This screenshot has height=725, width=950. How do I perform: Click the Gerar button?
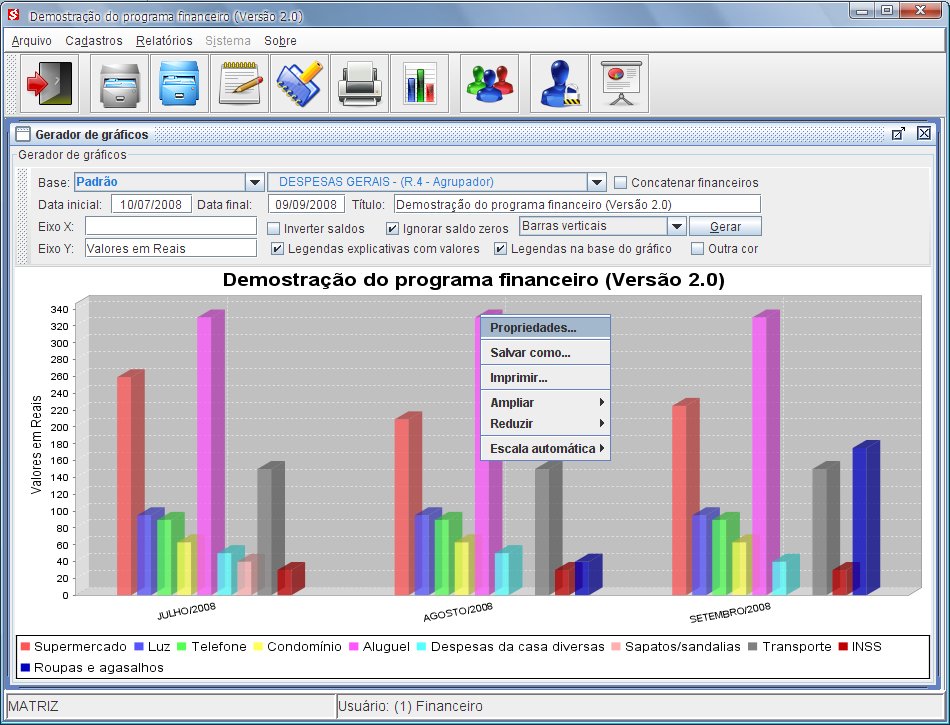coord(725,226)
